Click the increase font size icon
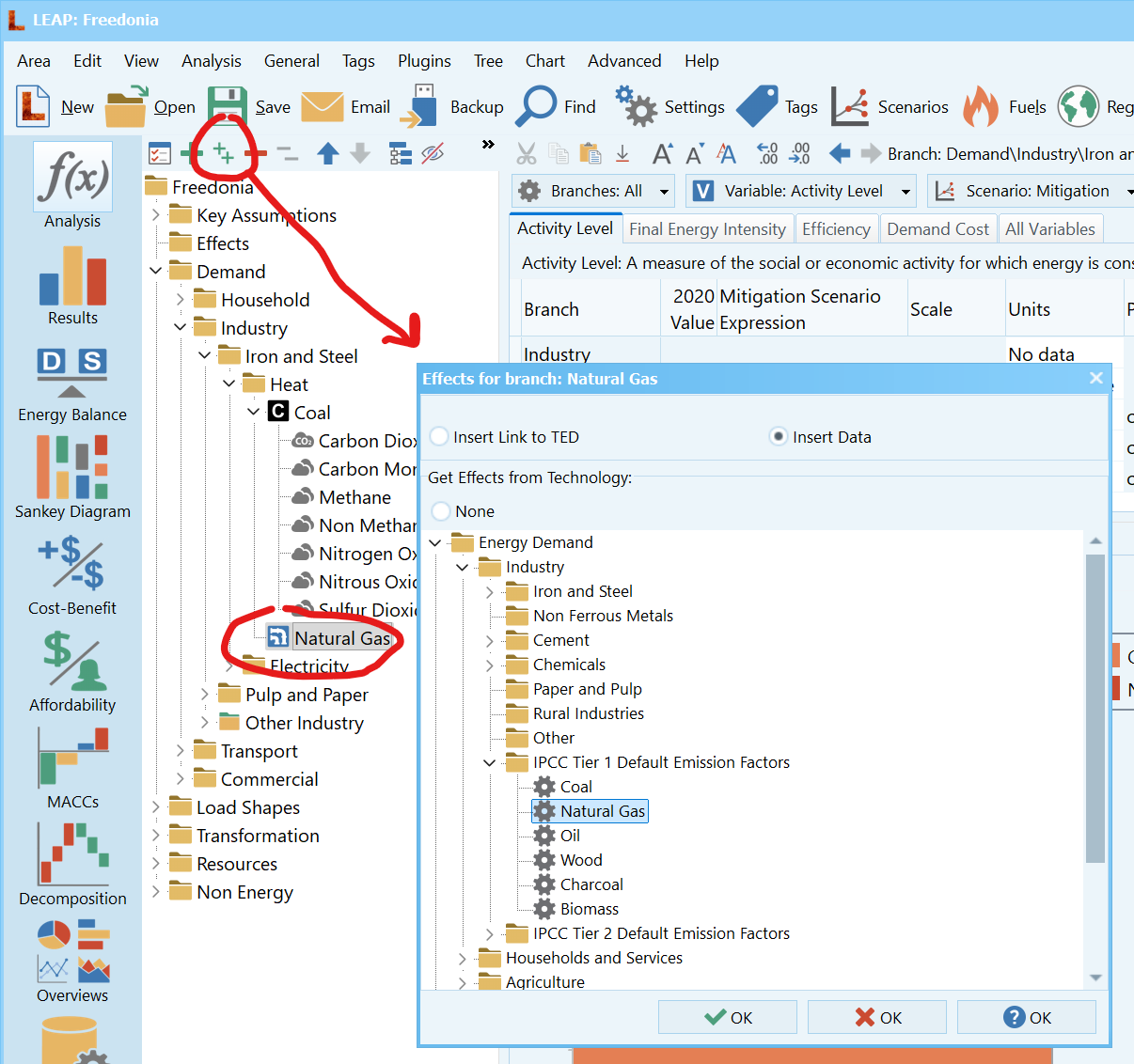 pyautogui.click(x=663, y=153)
